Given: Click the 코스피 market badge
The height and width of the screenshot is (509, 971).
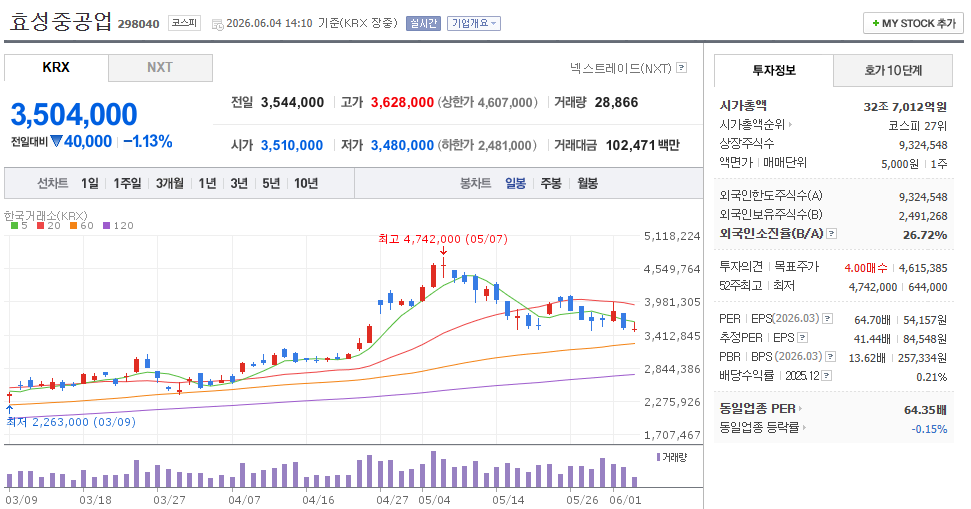Looking at the screenshot, I should (x=184, y=23).
